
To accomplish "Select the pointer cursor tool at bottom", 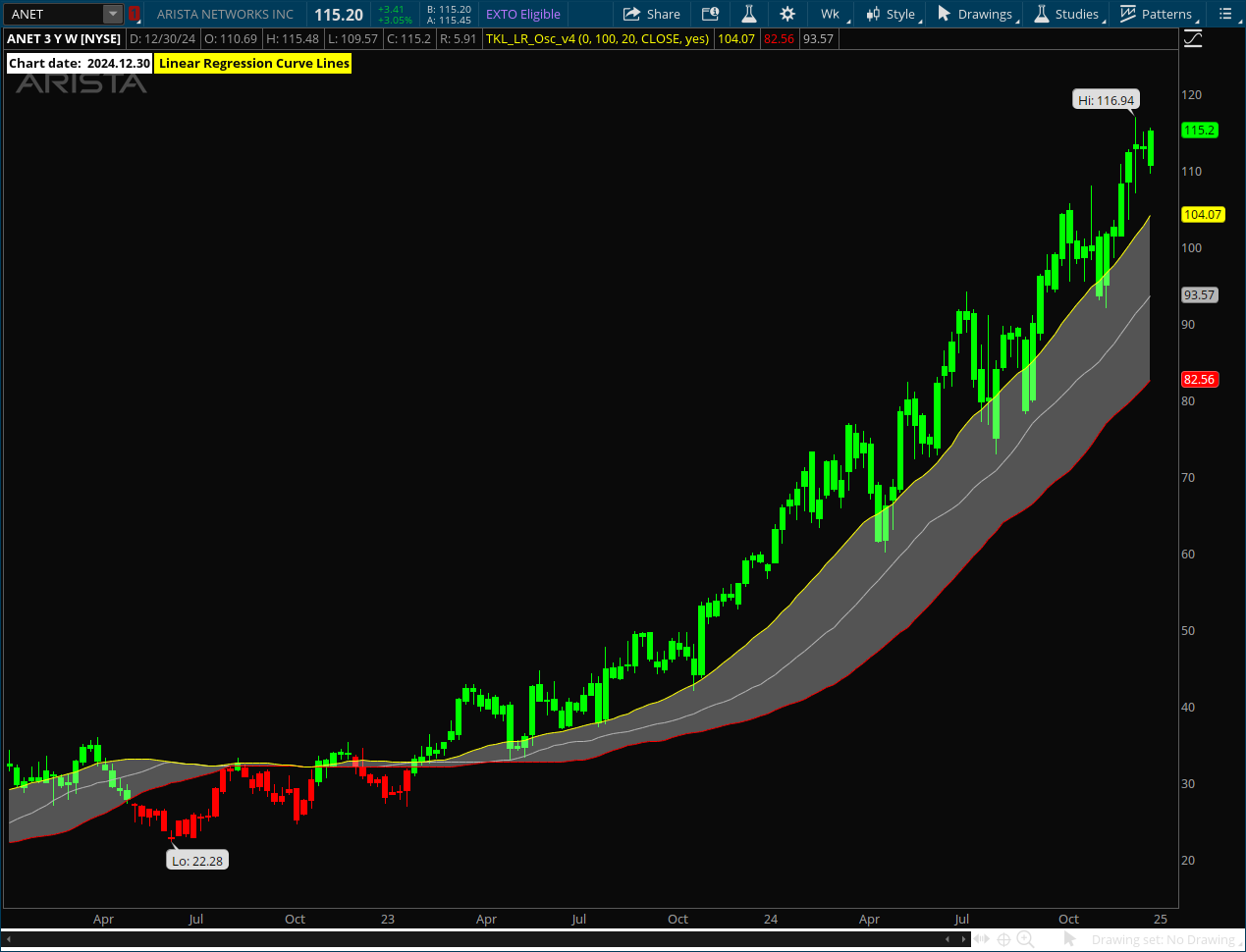I will pos(1069,939).
